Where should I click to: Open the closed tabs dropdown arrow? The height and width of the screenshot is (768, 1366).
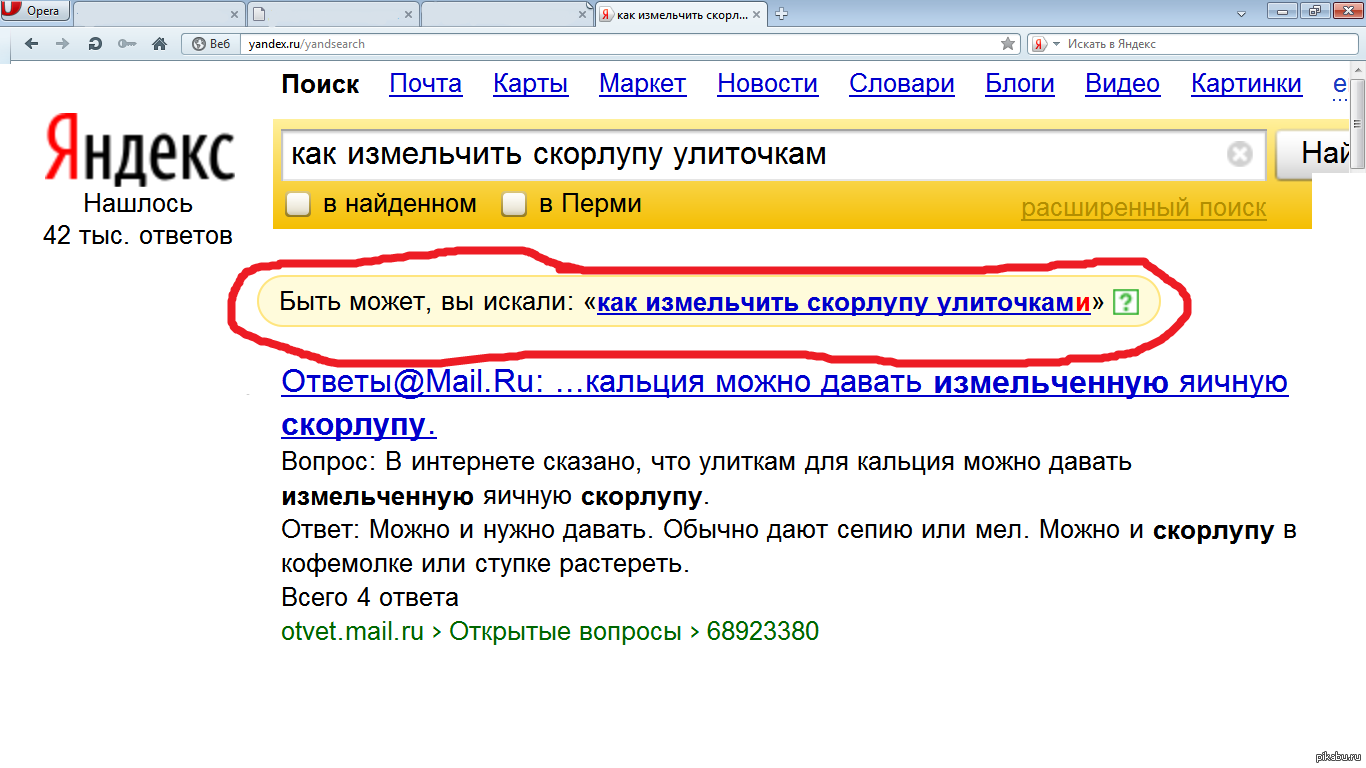point(1241,14)
